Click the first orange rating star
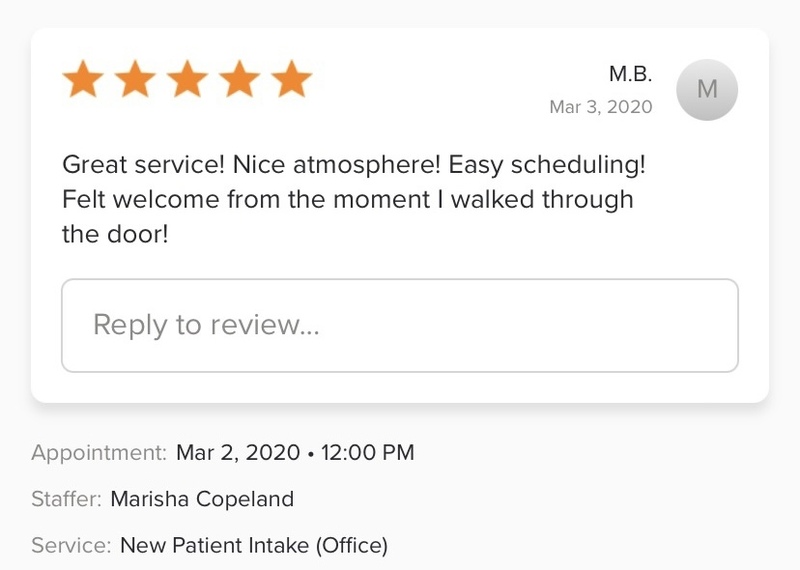This screenshot has height=570, width=800. [x=82, y=80]
